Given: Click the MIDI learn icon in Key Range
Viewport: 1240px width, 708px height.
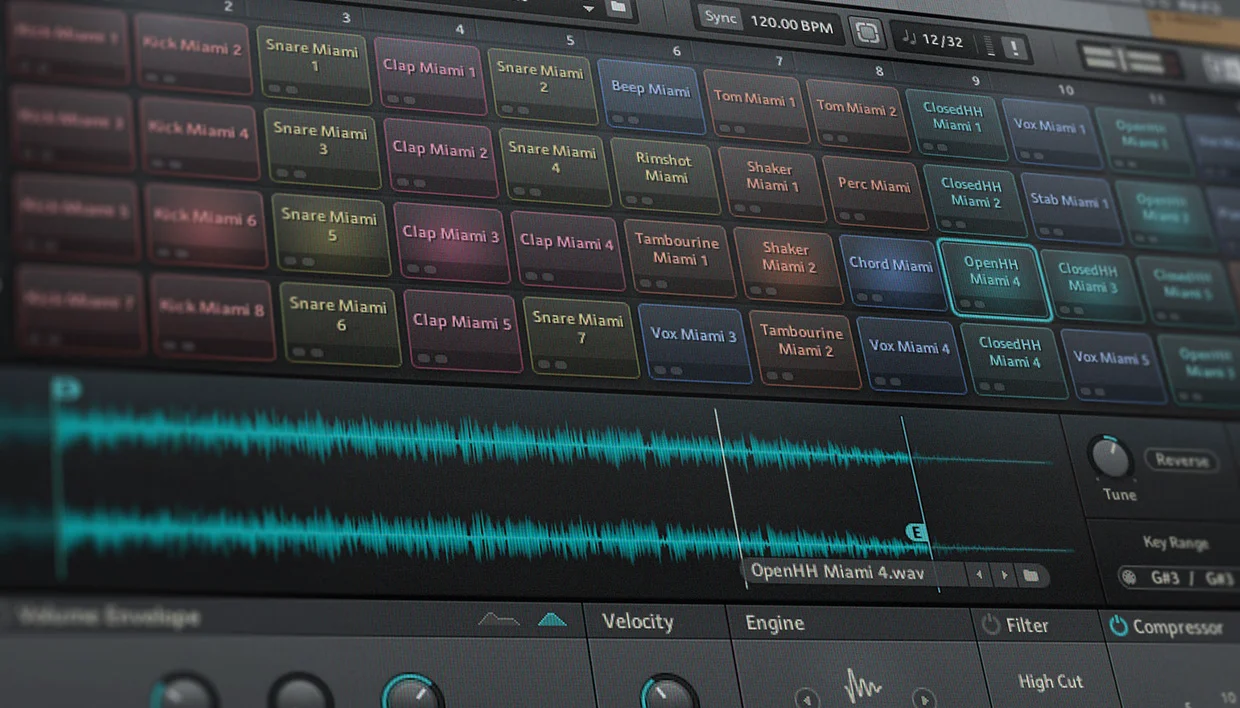Looking at the screenshot, I should pos(1130,577).
